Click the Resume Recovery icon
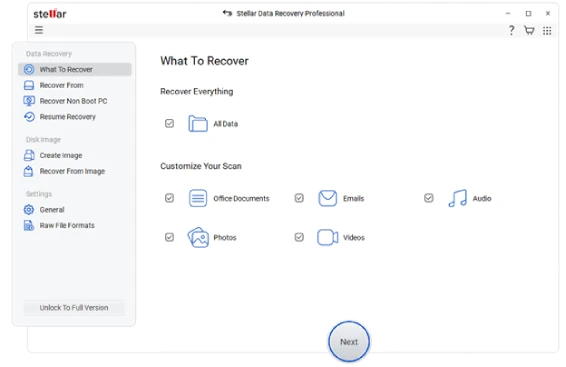The image size is (566, 367). point(29,117)
